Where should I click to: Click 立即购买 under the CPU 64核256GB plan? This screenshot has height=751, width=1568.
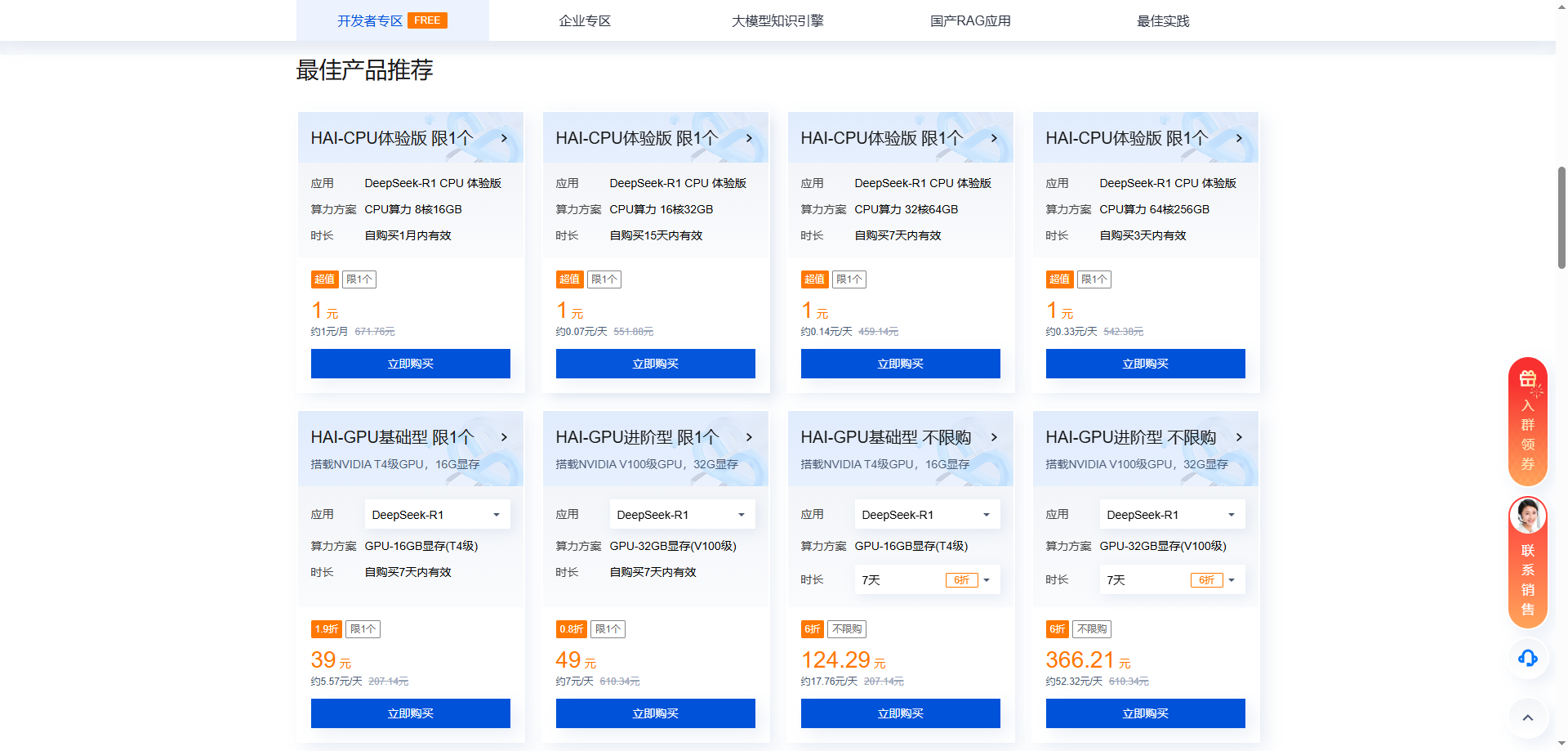pyautogui.click(x=1146, y=364)
